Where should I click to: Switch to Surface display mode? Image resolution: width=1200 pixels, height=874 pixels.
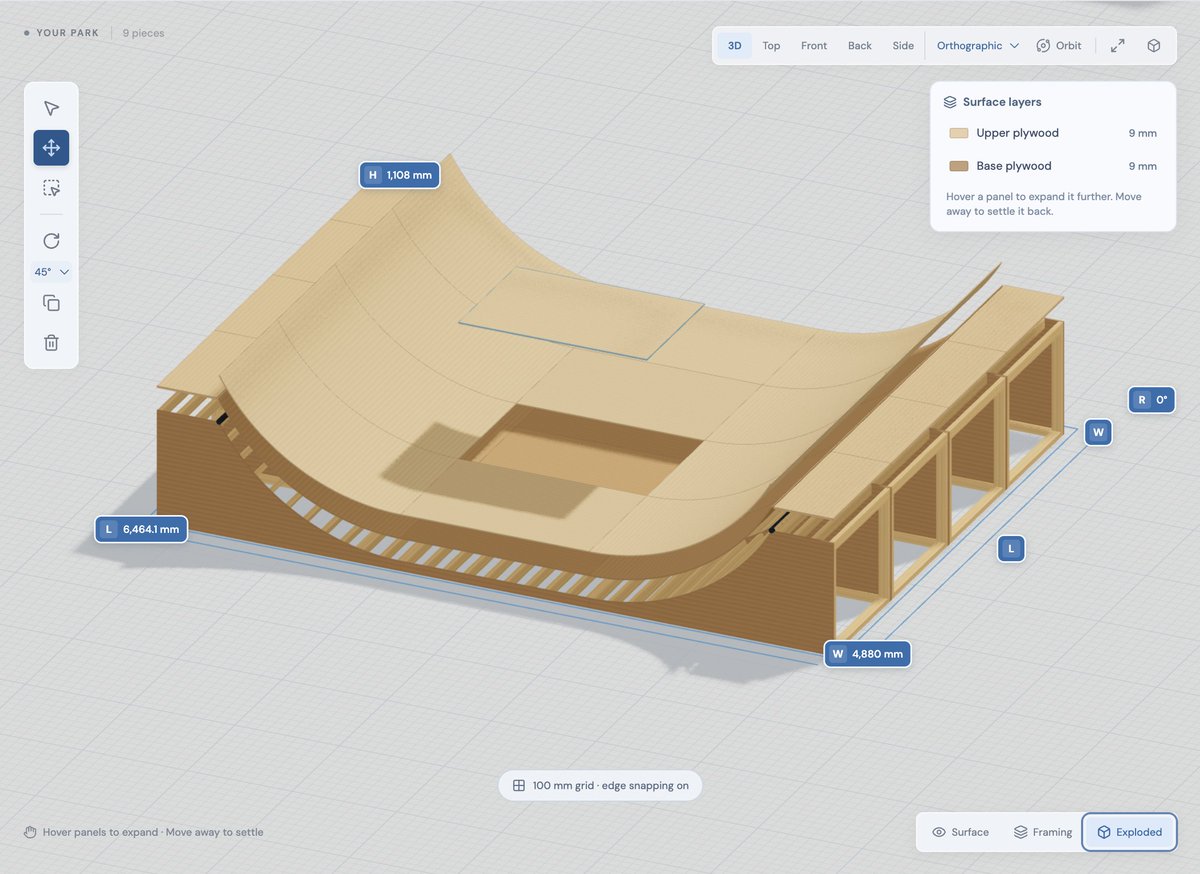[x=960, y=832]
